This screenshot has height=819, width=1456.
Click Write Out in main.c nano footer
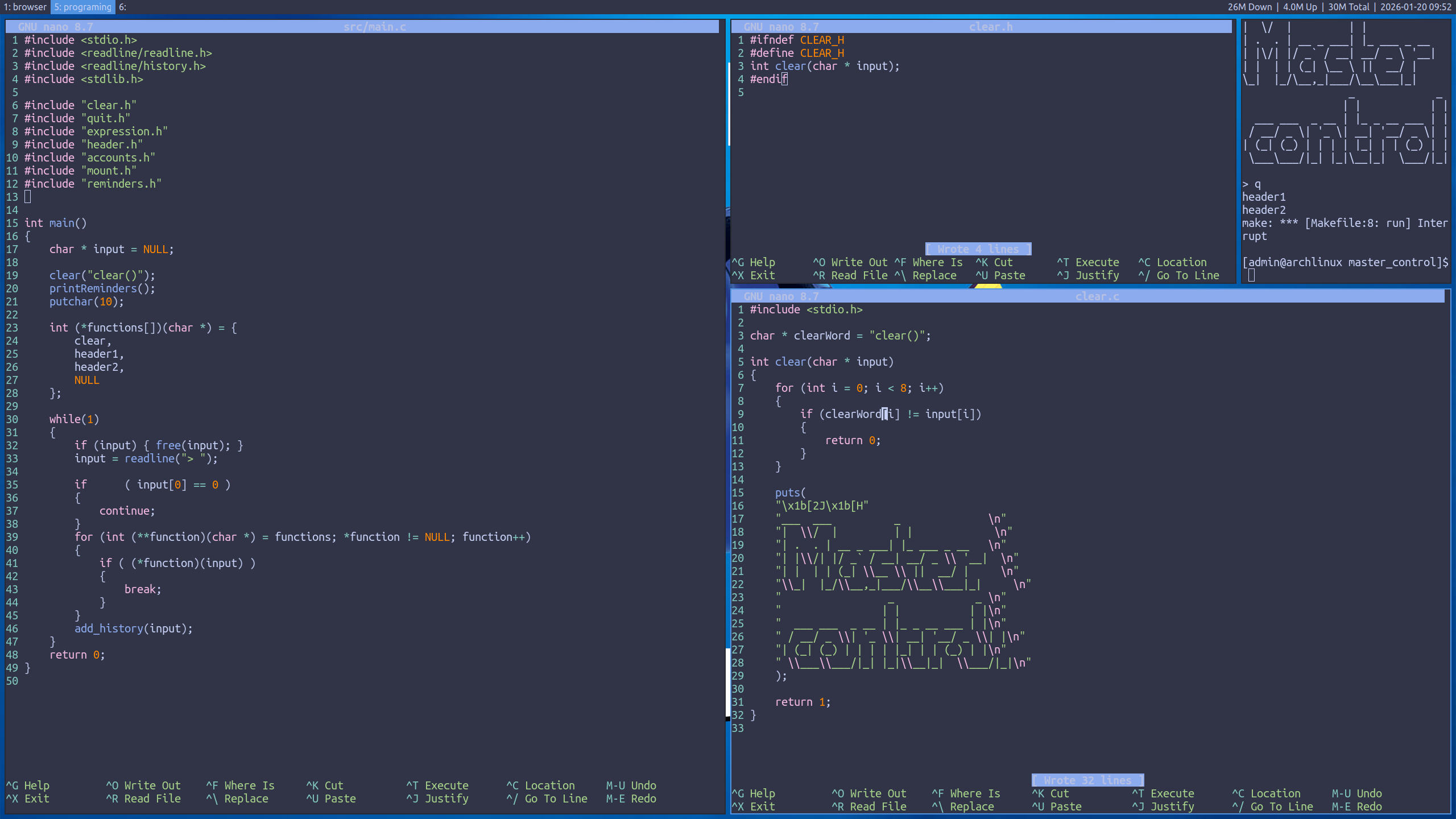click(143, 785)
